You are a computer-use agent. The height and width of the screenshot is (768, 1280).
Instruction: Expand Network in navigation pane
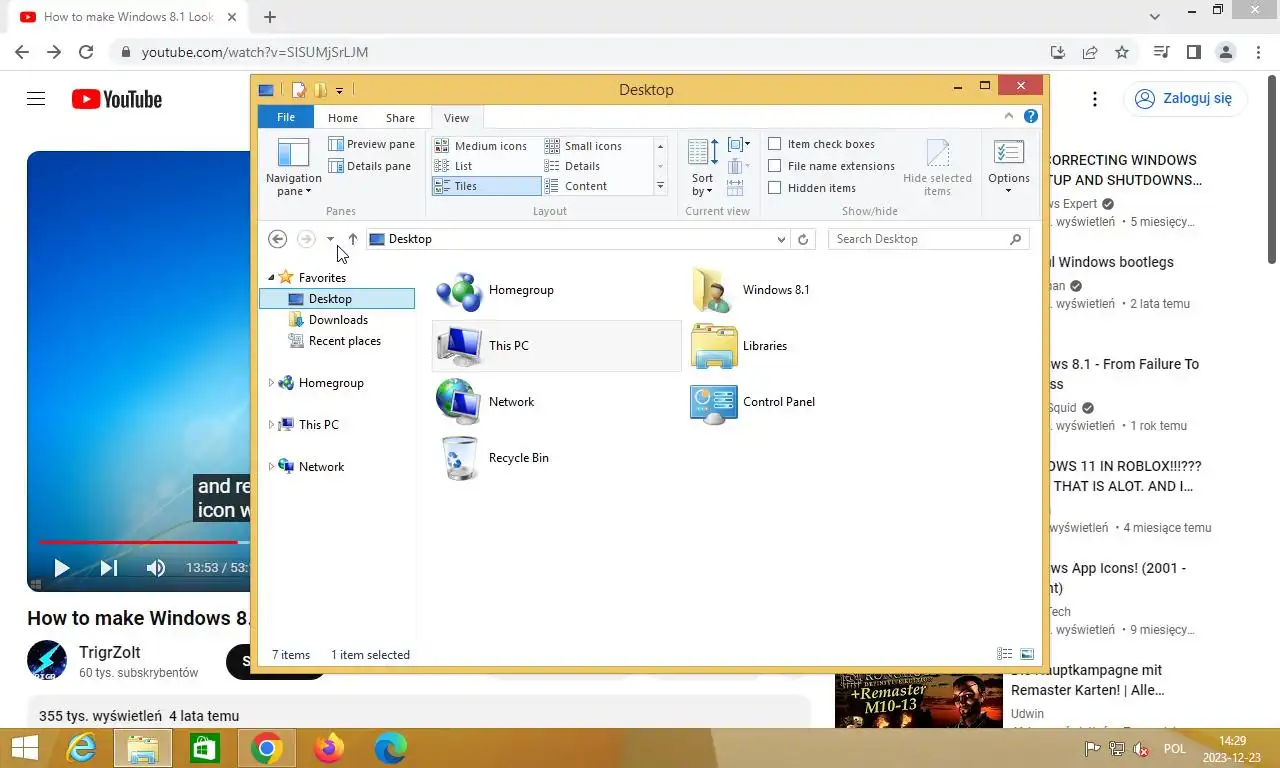[271, 467]
